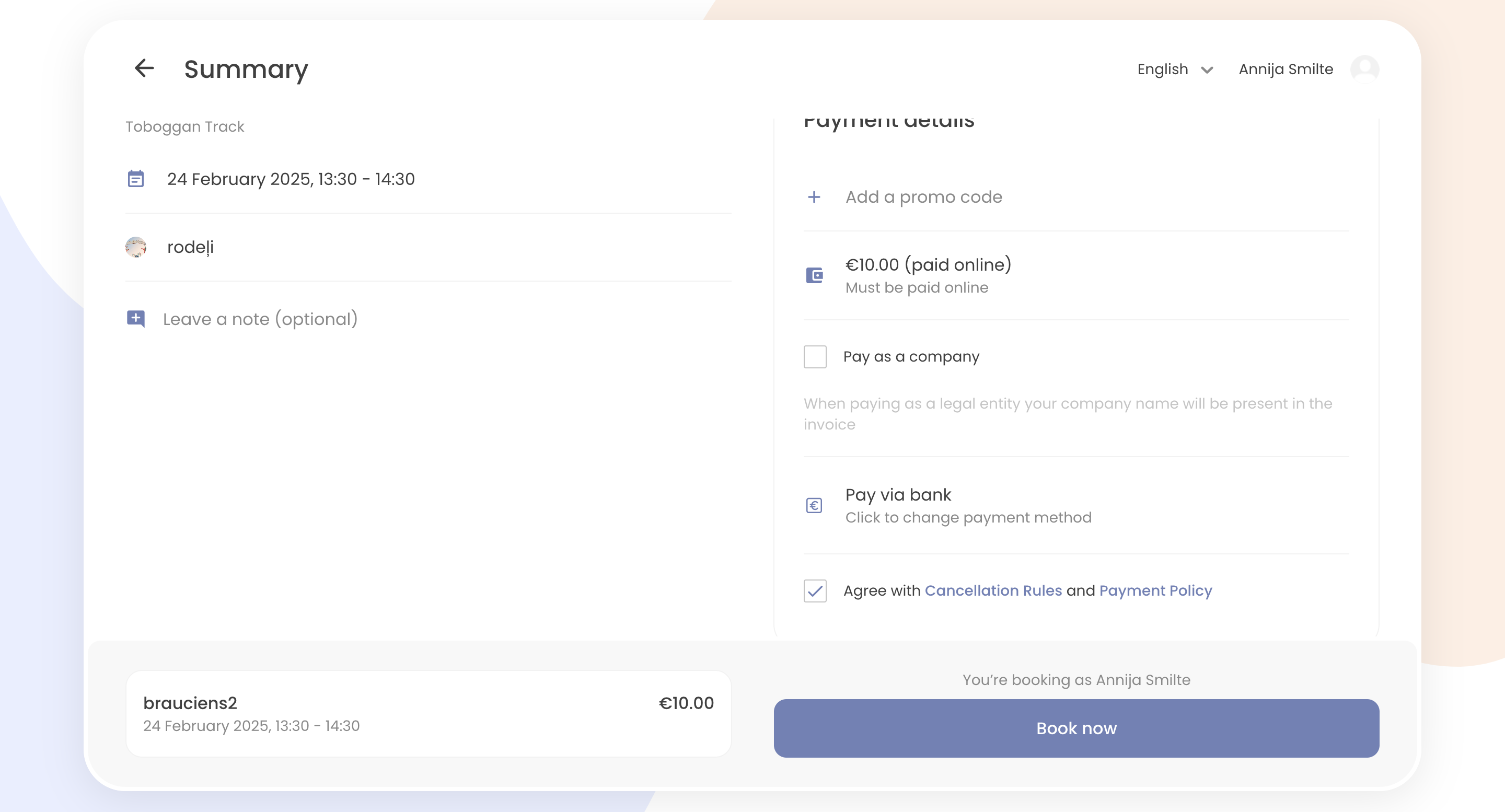The width and height of the screenshot is (1505, 812).
Task: Open the Payment Policy link
Action: (1155, 590)
